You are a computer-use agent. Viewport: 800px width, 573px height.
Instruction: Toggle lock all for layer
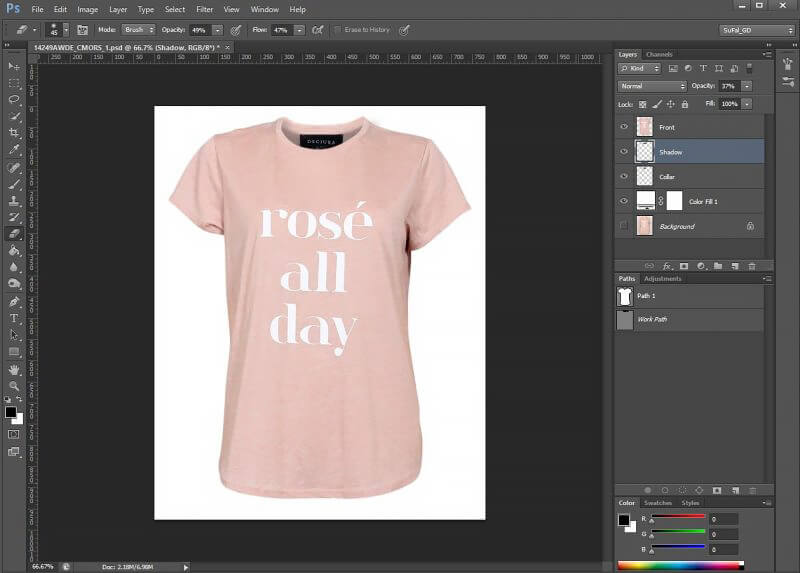[685, 104]
